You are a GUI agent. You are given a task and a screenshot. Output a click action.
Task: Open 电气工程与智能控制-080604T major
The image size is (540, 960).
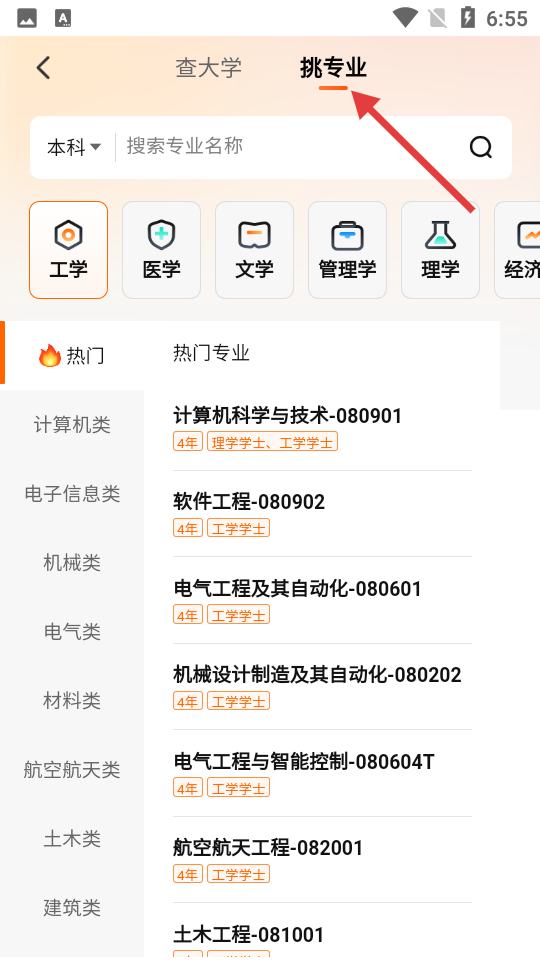coord(322,774)
